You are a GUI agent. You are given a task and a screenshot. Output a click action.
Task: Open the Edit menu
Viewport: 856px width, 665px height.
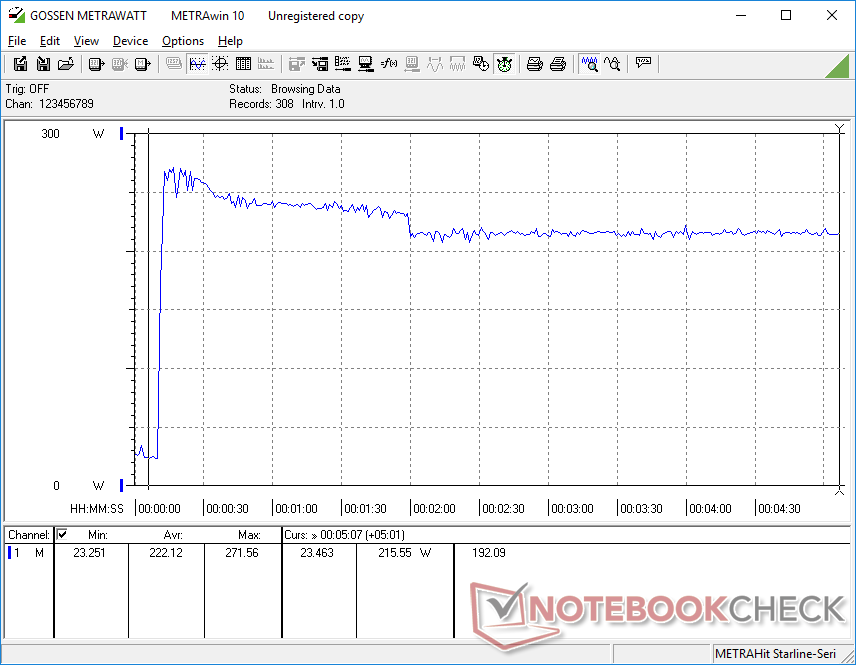click(x=50, y=41)
